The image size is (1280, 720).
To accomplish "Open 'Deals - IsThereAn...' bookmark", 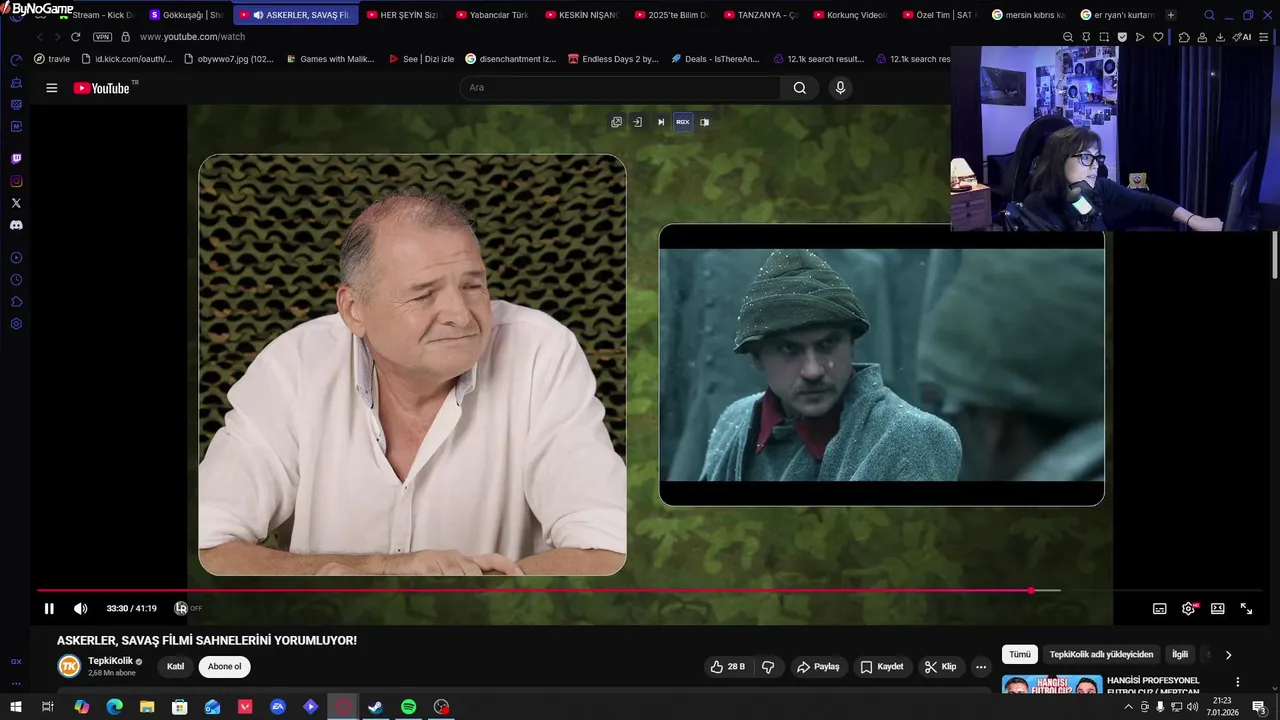I will click(x=715, y=59).
